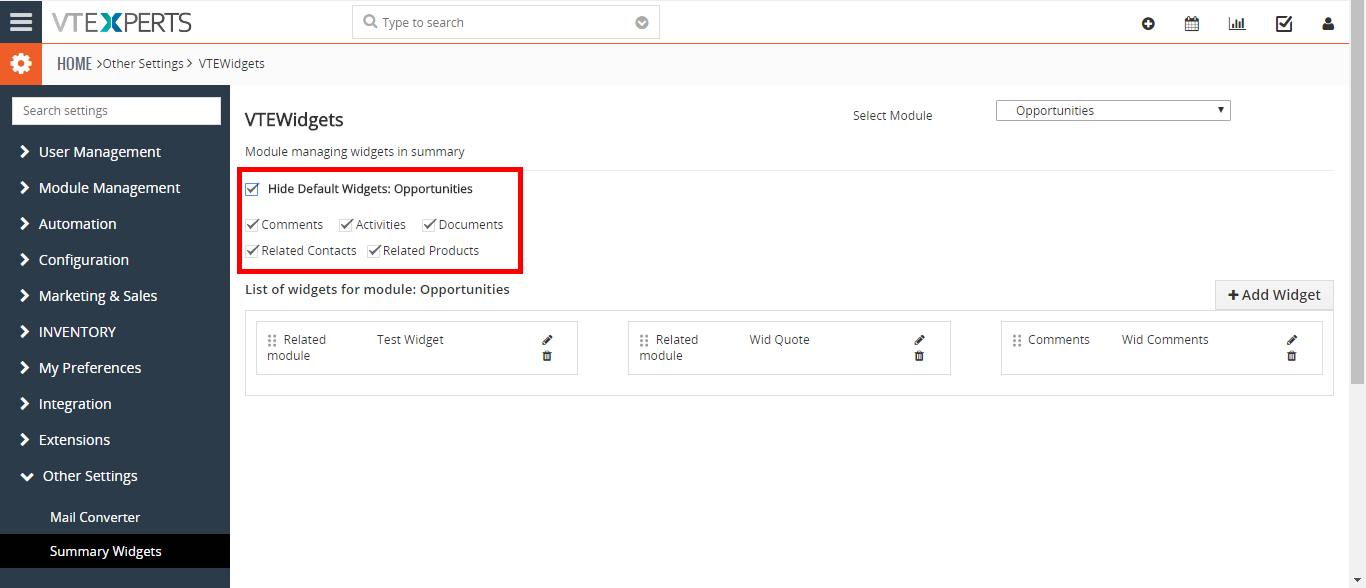Open quick create plus icon
Viewport: 1366px width, 588px height.
pos(1148,24)
